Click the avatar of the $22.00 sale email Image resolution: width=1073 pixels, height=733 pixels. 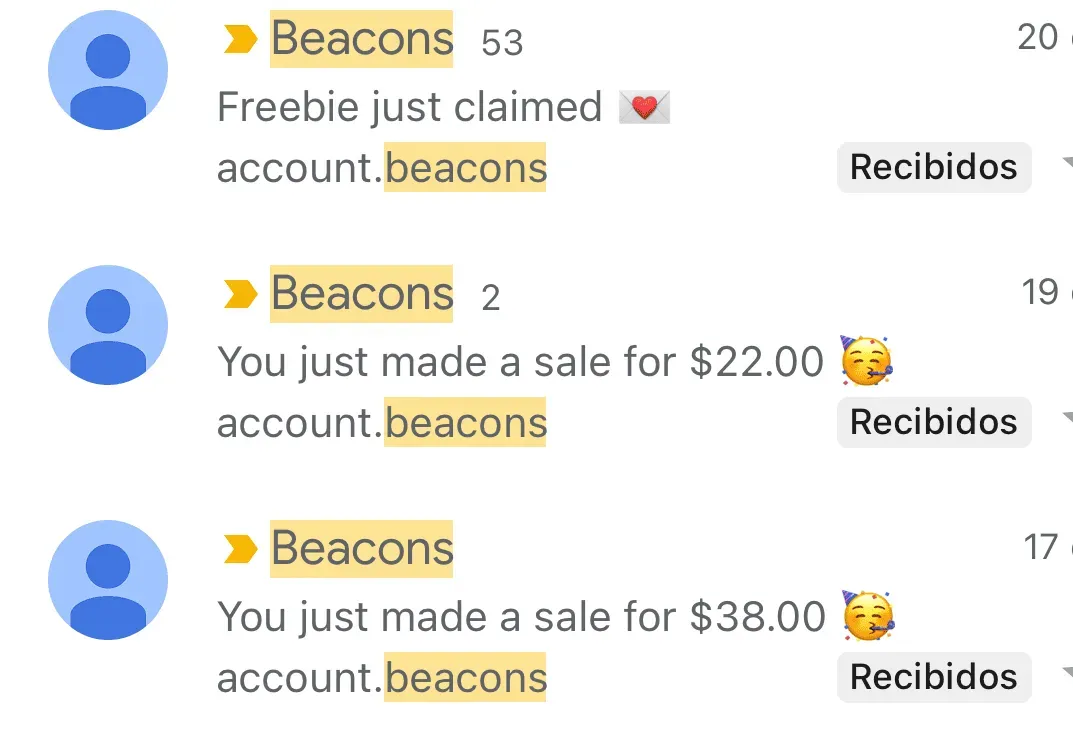(x=108, y=325)
